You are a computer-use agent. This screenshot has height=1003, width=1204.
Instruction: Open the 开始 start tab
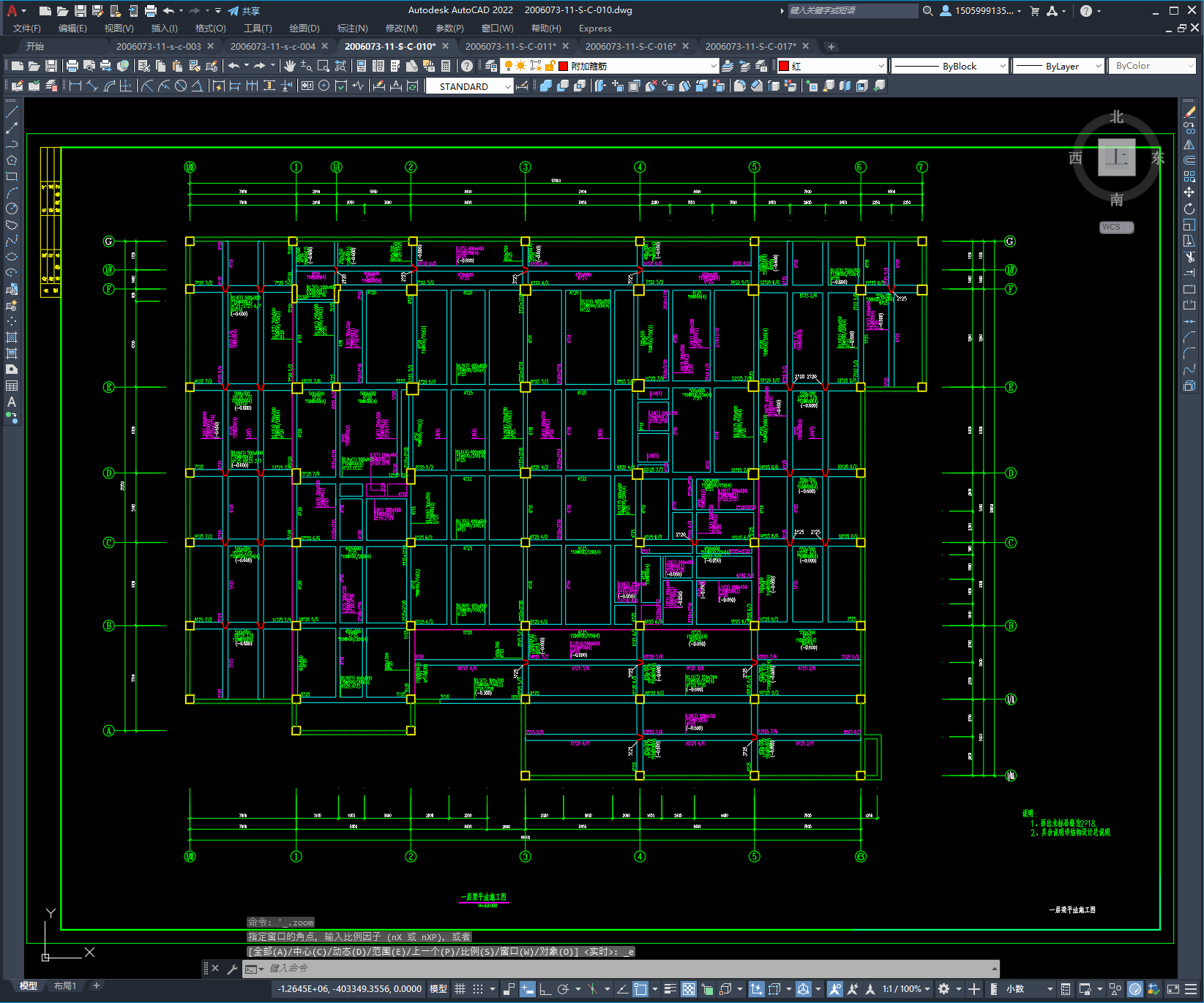click(35, 46)
